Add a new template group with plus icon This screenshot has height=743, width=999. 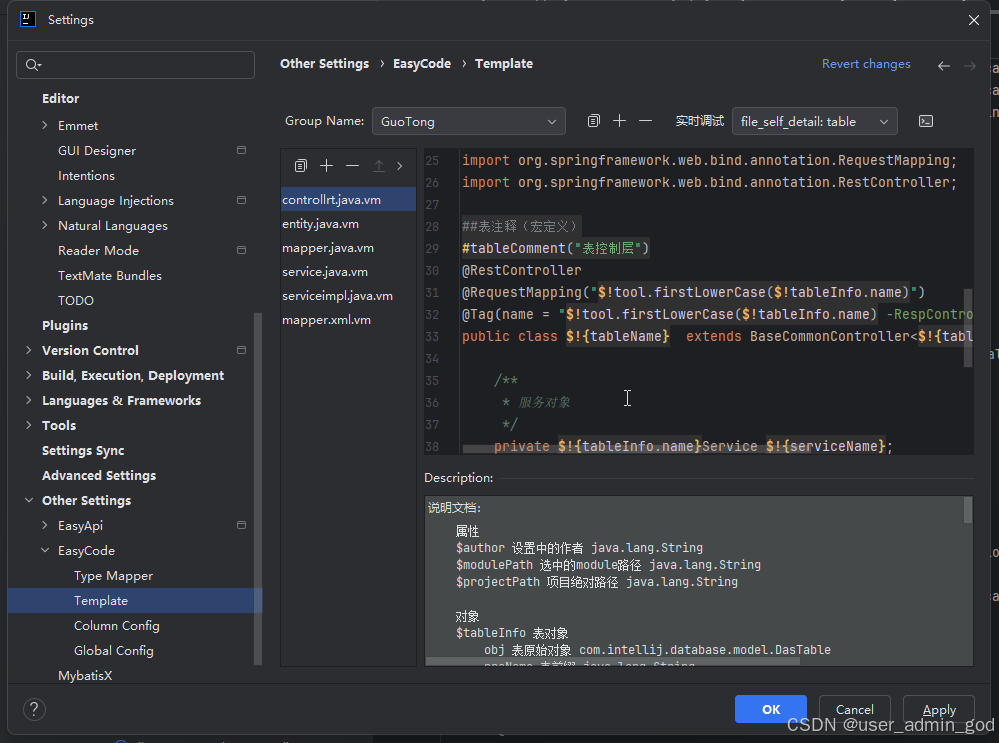click(x=619, y=120)
